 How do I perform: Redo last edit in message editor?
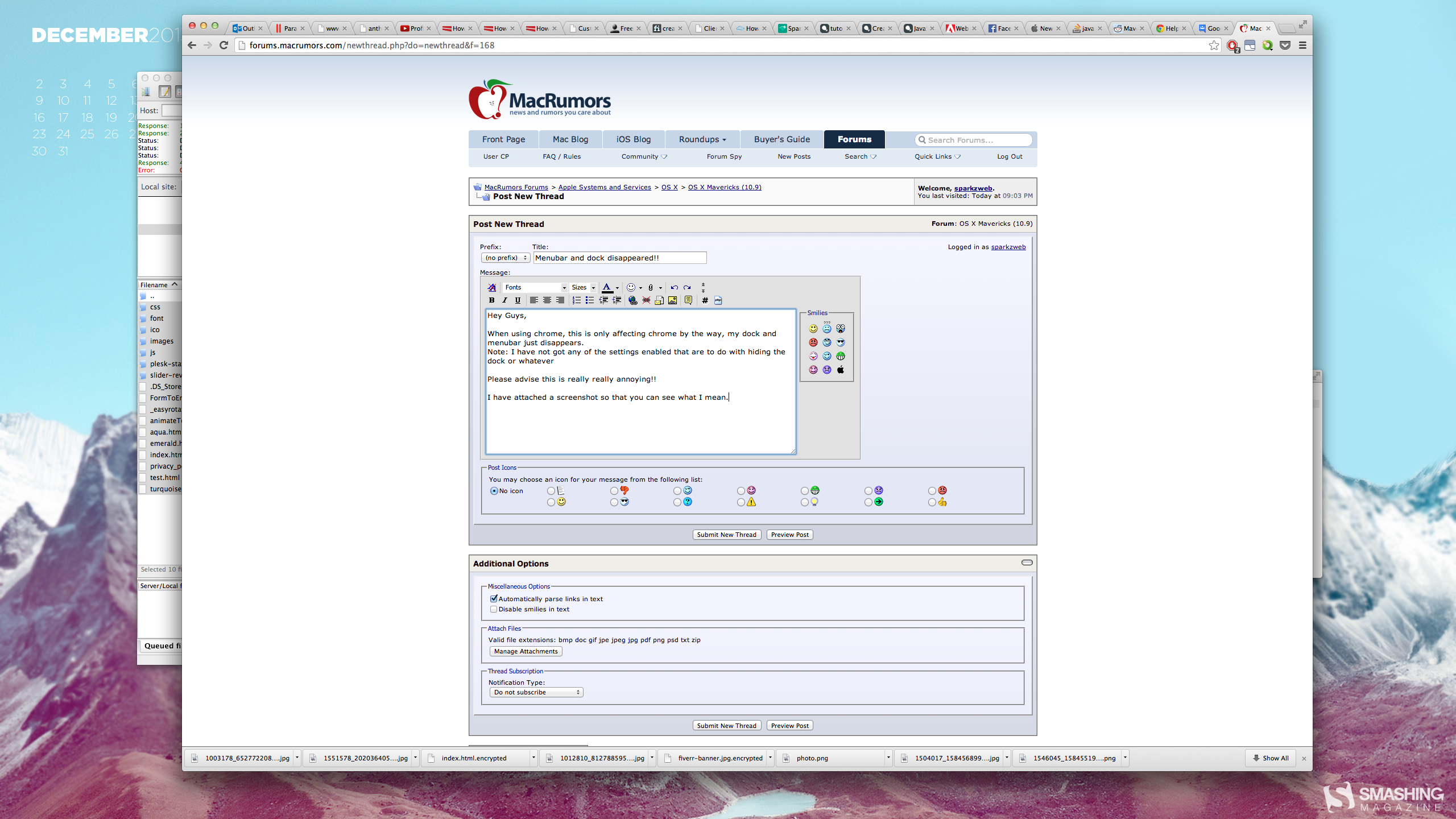click(687, 288)
